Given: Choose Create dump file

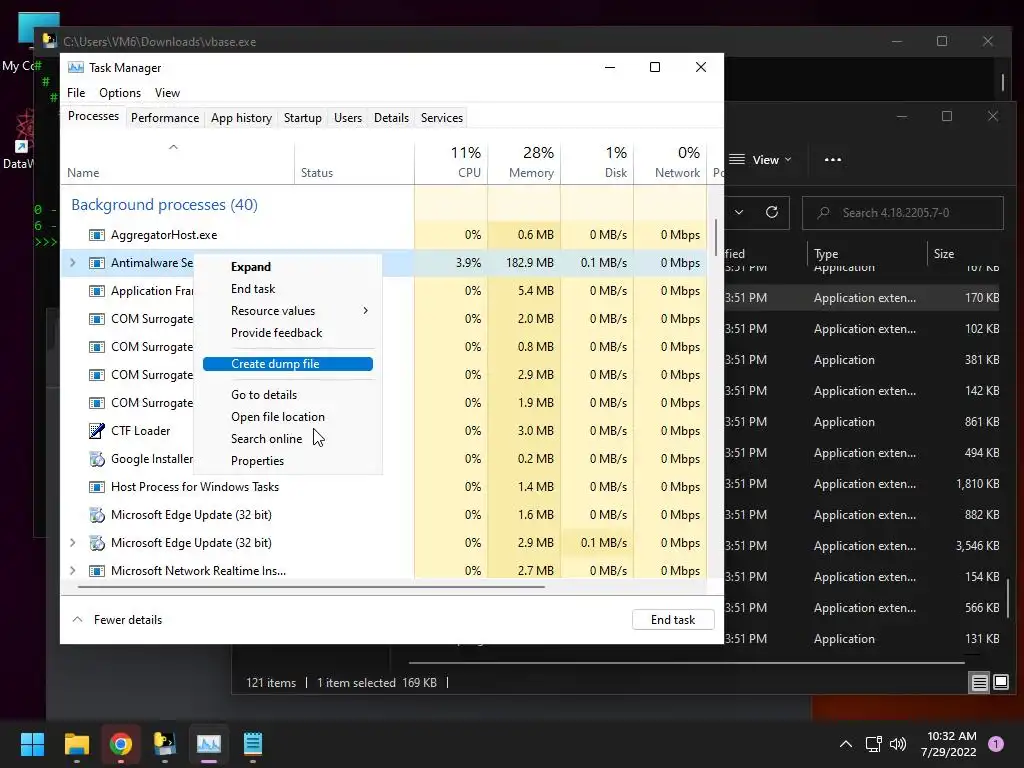Looking at the screenshot, I should pyautogui.click(x=288, y=364).
